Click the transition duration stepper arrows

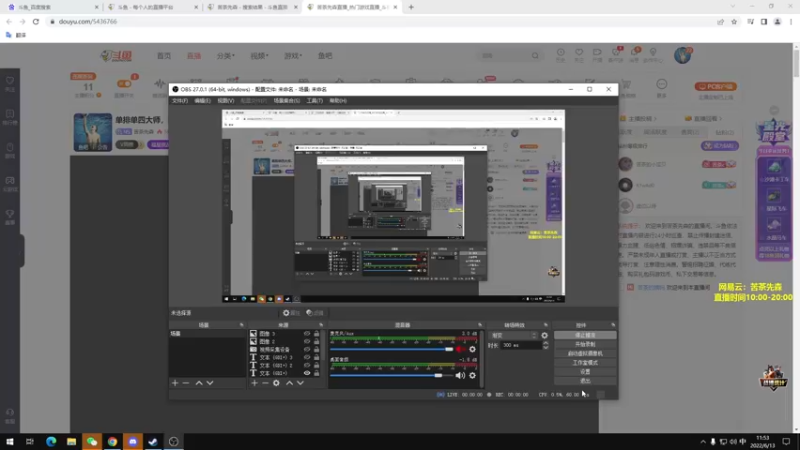545,345
